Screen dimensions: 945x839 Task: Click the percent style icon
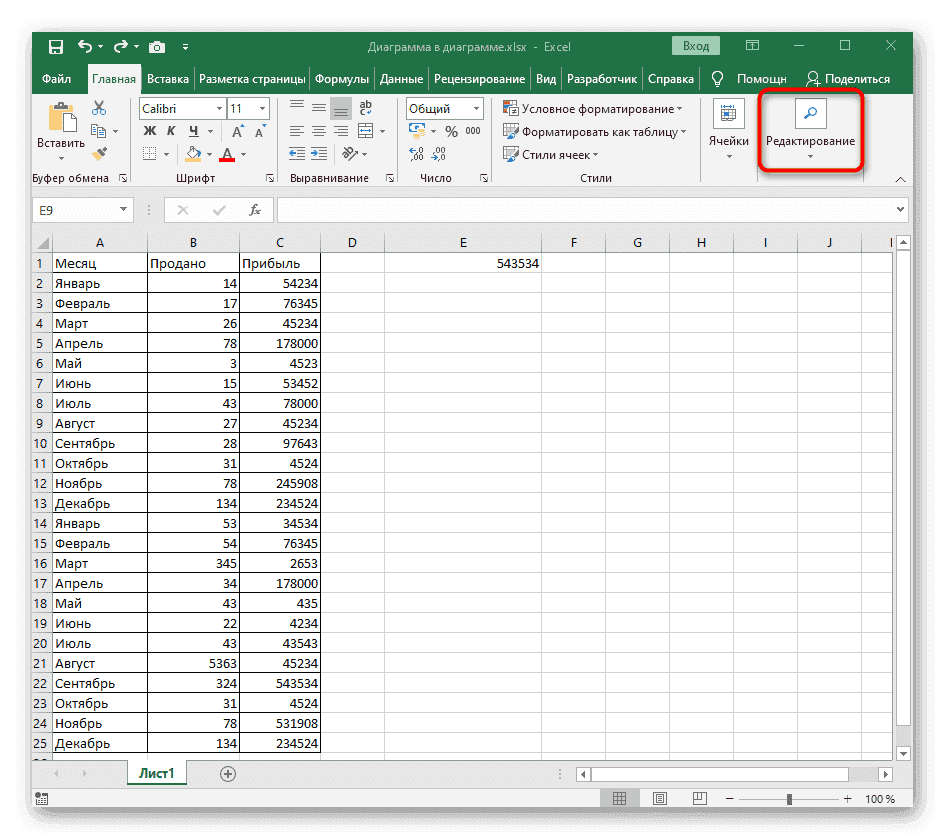coord(451,131)
